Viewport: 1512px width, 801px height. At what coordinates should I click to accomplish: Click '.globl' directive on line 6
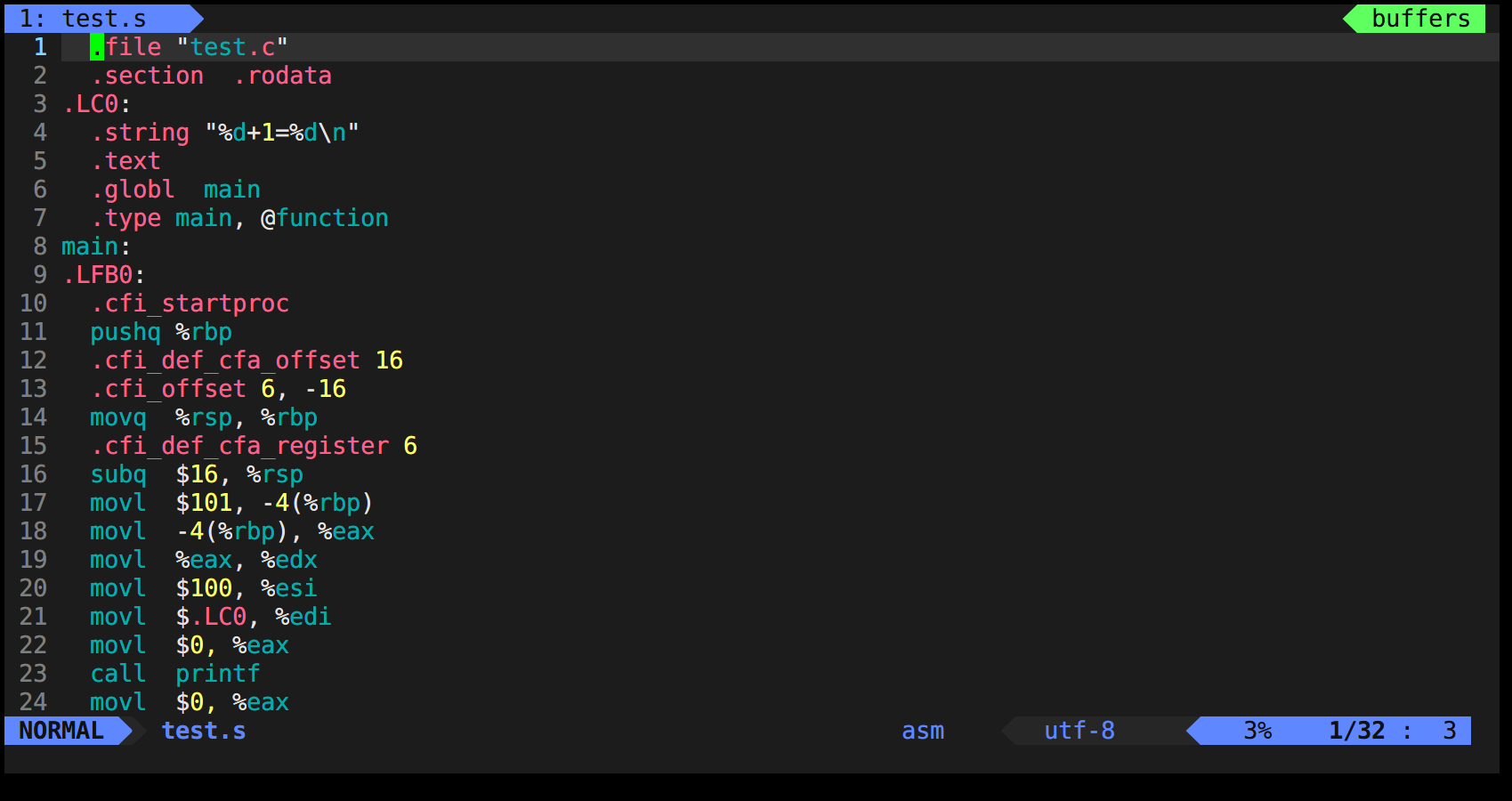point(133,190)
